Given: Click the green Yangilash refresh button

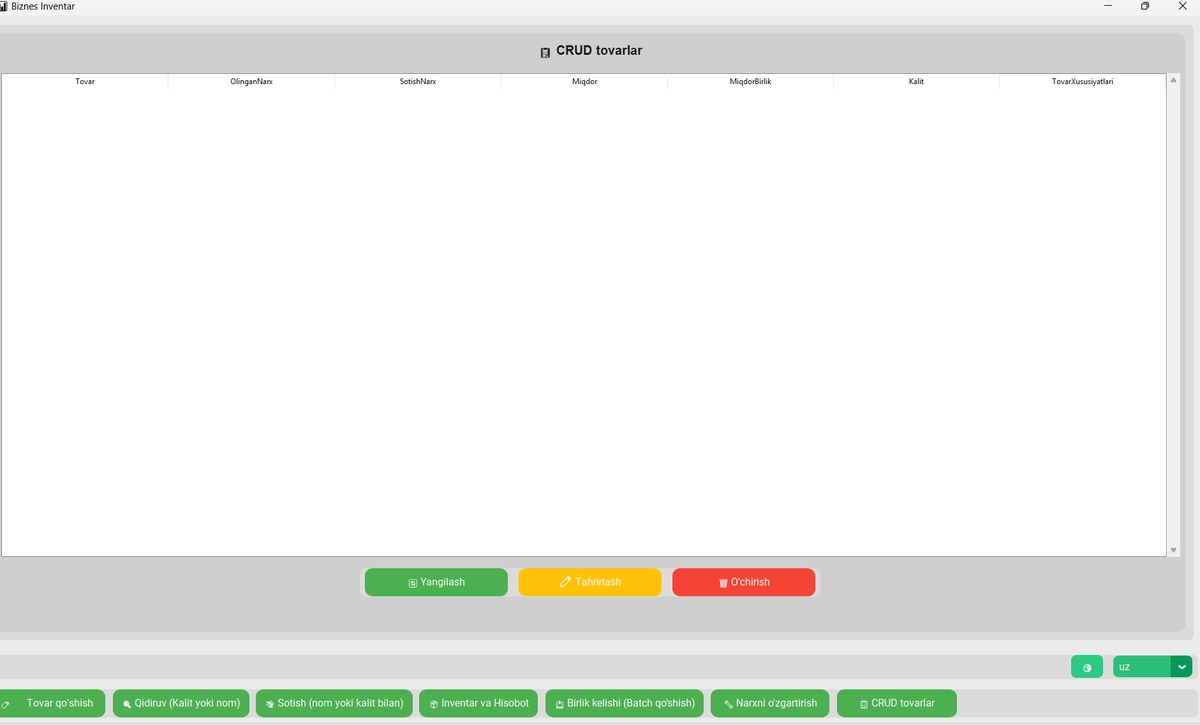Looking at the screenshot, I should pyautogui.click(x=436, y=582).
